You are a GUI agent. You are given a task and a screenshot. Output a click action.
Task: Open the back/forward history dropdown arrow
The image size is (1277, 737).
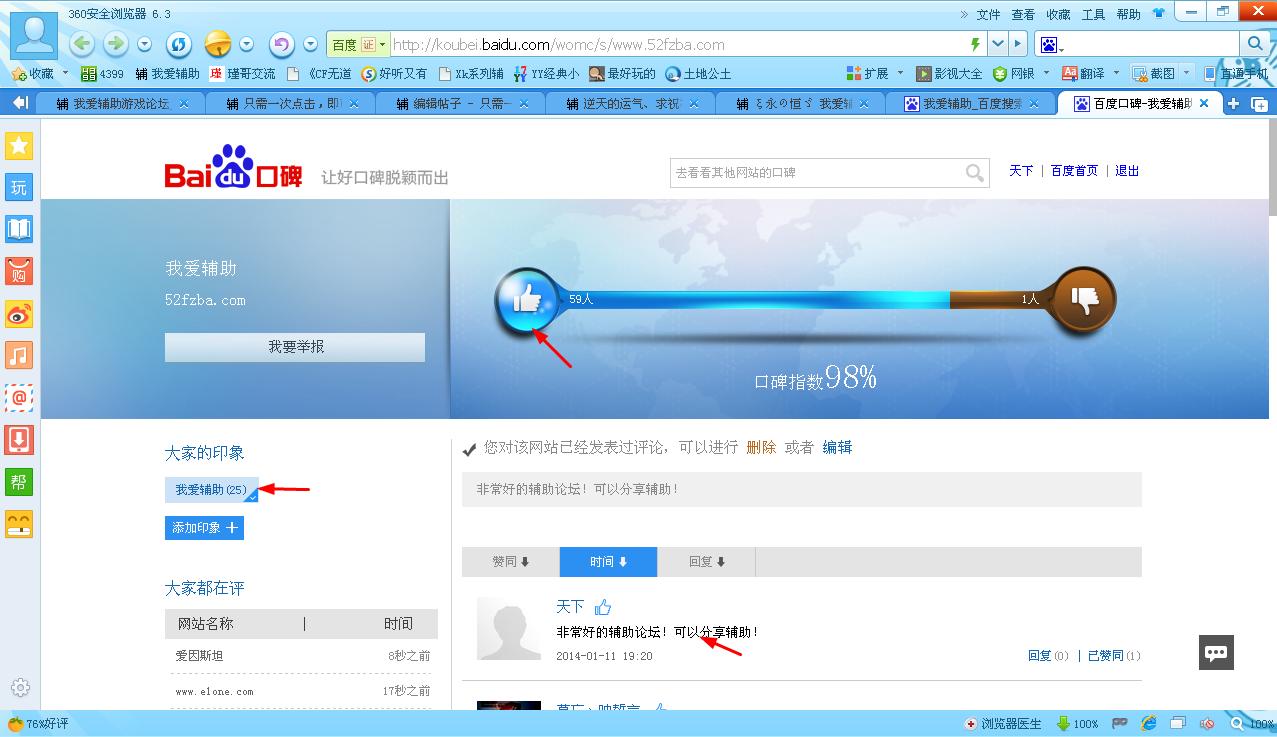click(145, 44)
